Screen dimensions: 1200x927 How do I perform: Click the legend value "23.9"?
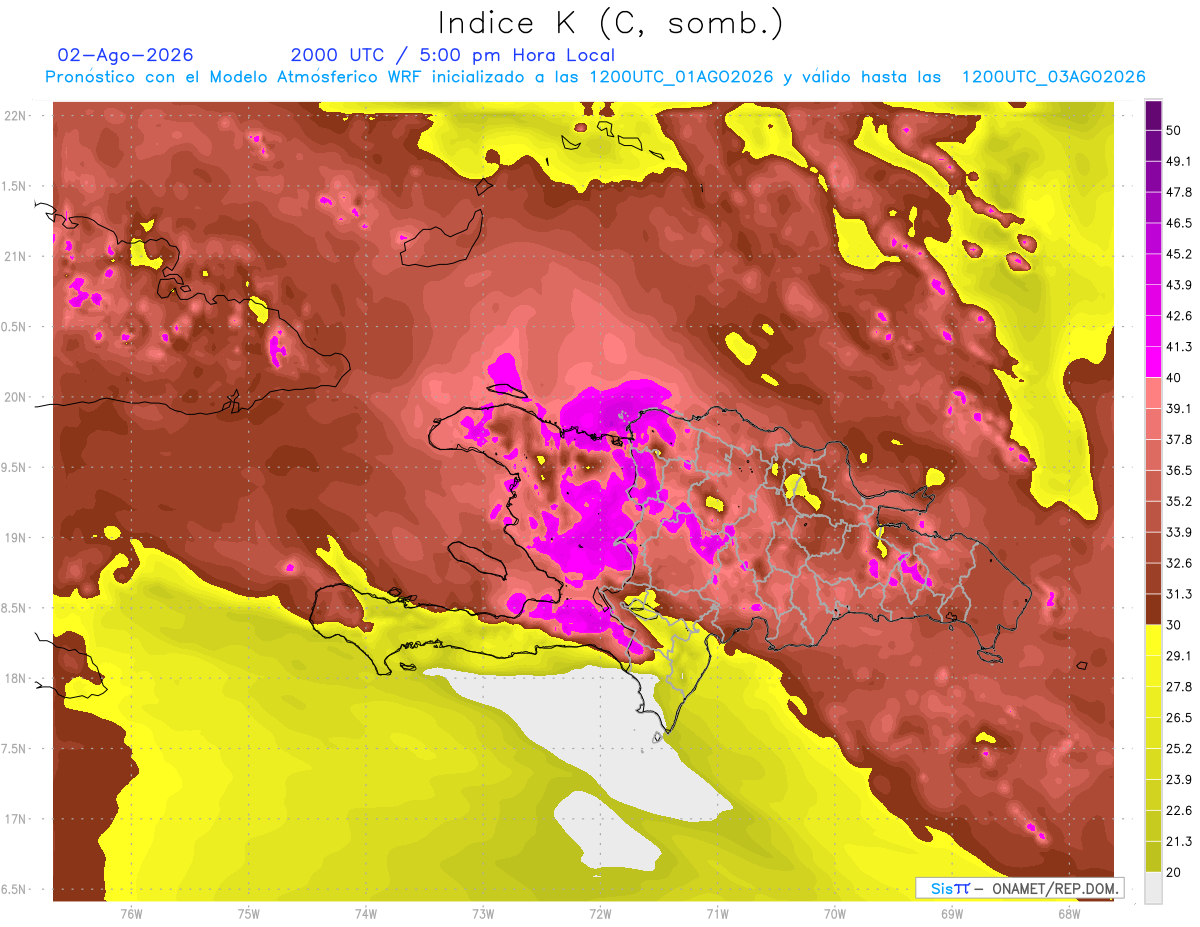[x=1179, y=779]
